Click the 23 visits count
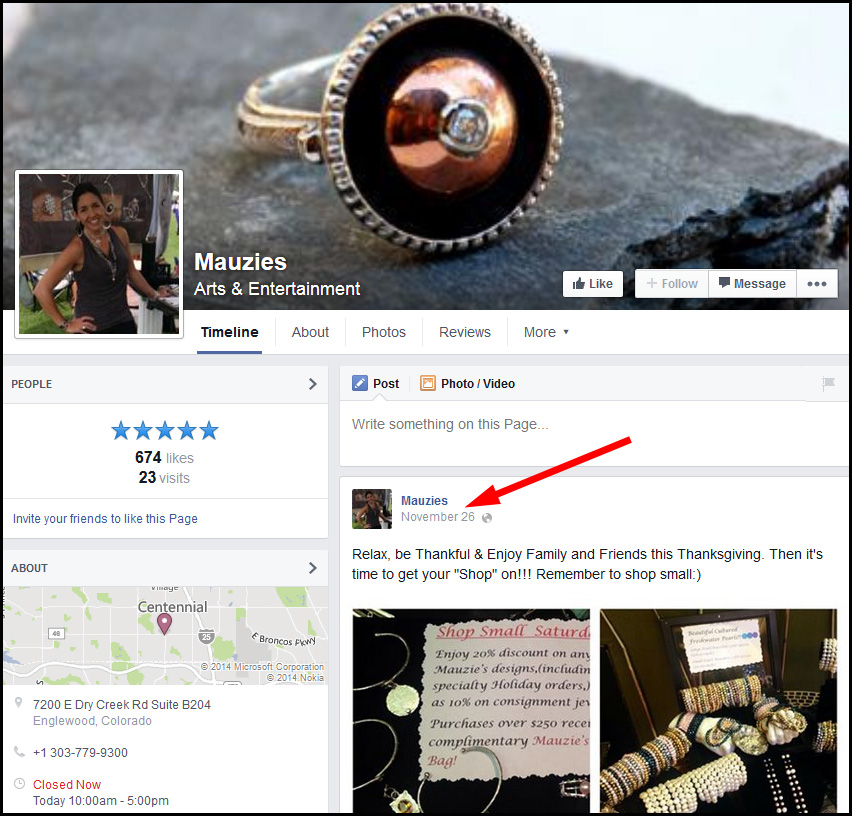 click(x=164, y=478)
